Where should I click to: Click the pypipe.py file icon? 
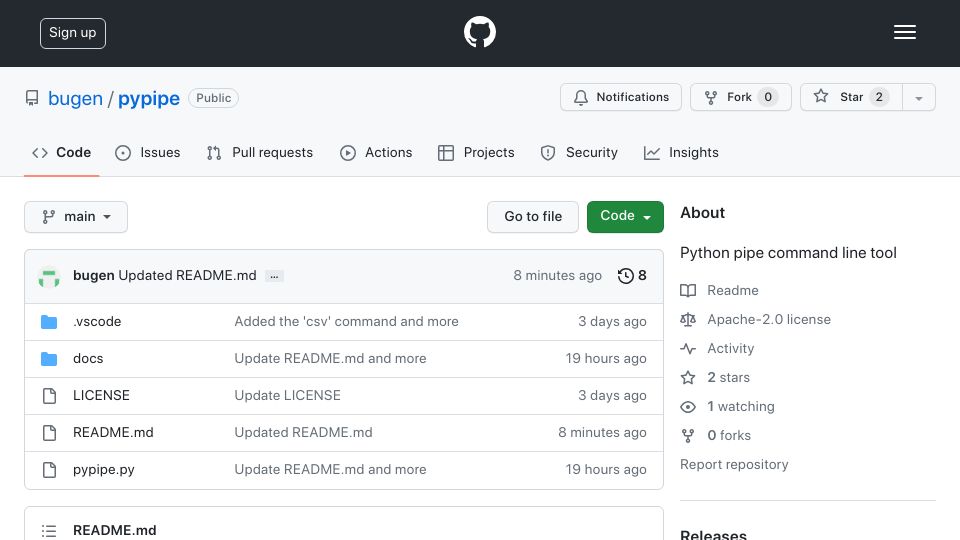tap(49, 470)
